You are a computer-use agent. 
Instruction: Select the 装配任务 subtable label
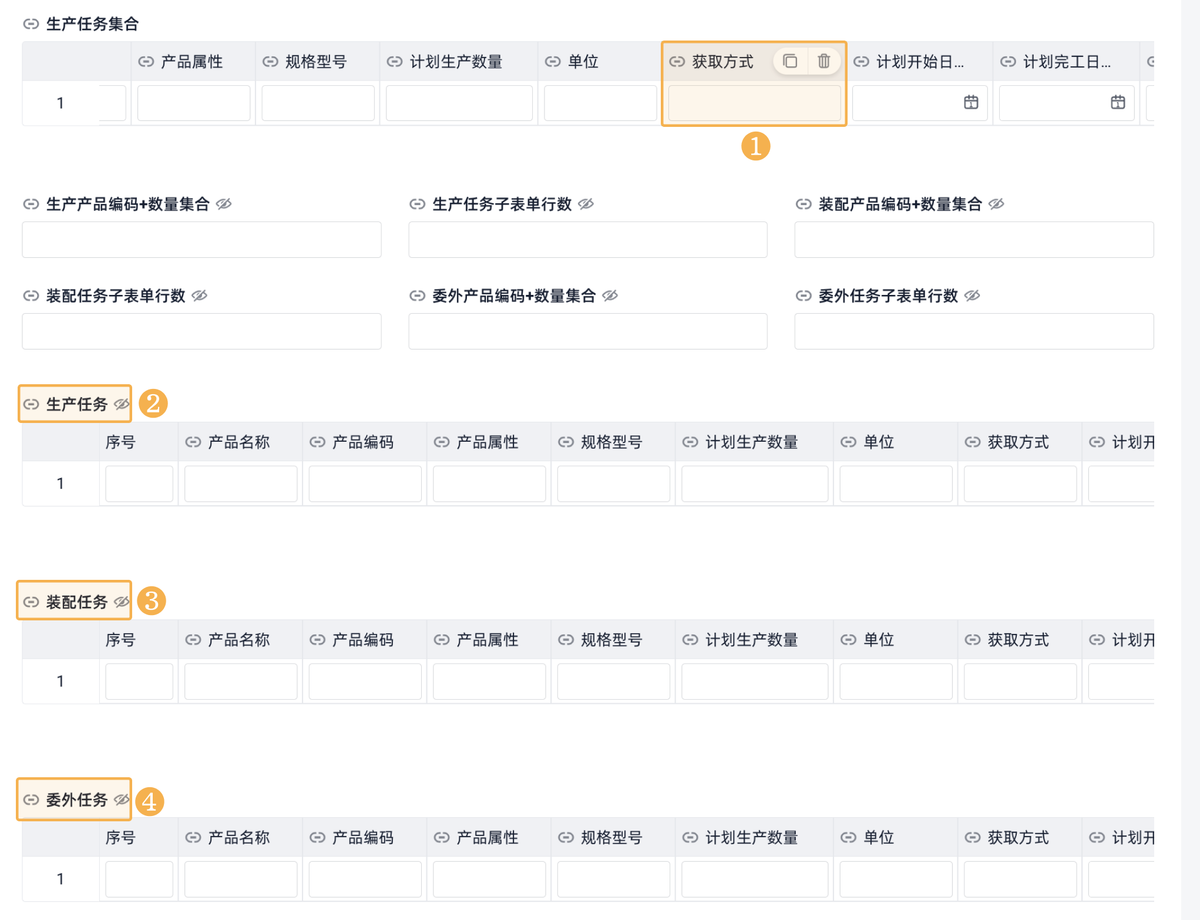(76, 602)
